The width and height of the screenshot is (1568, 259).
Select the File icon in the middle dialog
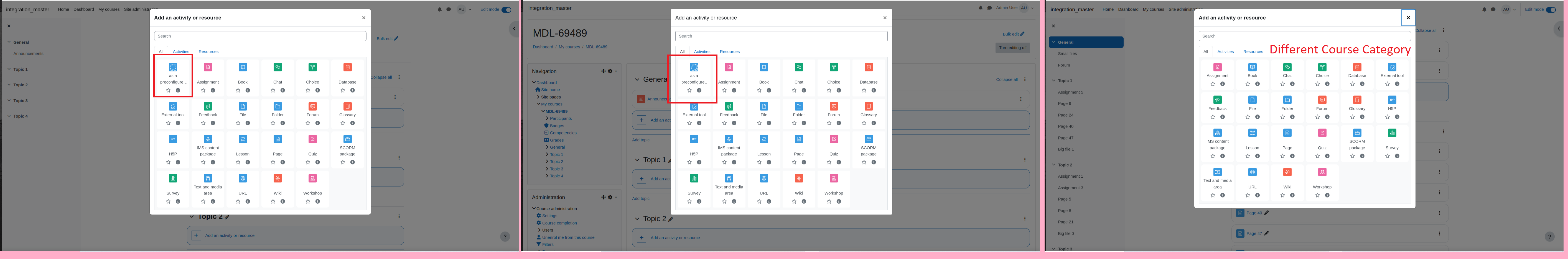click(x=764, y=107)
